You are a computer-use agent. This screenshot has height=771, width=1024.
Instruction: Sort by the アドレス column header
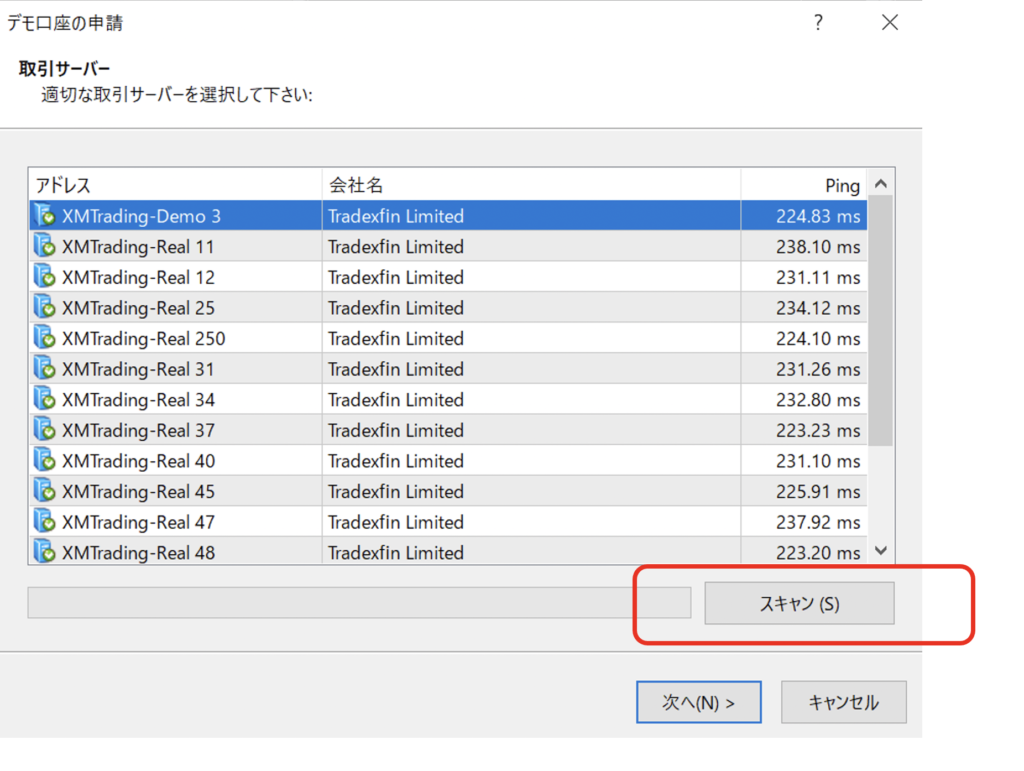pyautogui.click(x=176, y=185)
